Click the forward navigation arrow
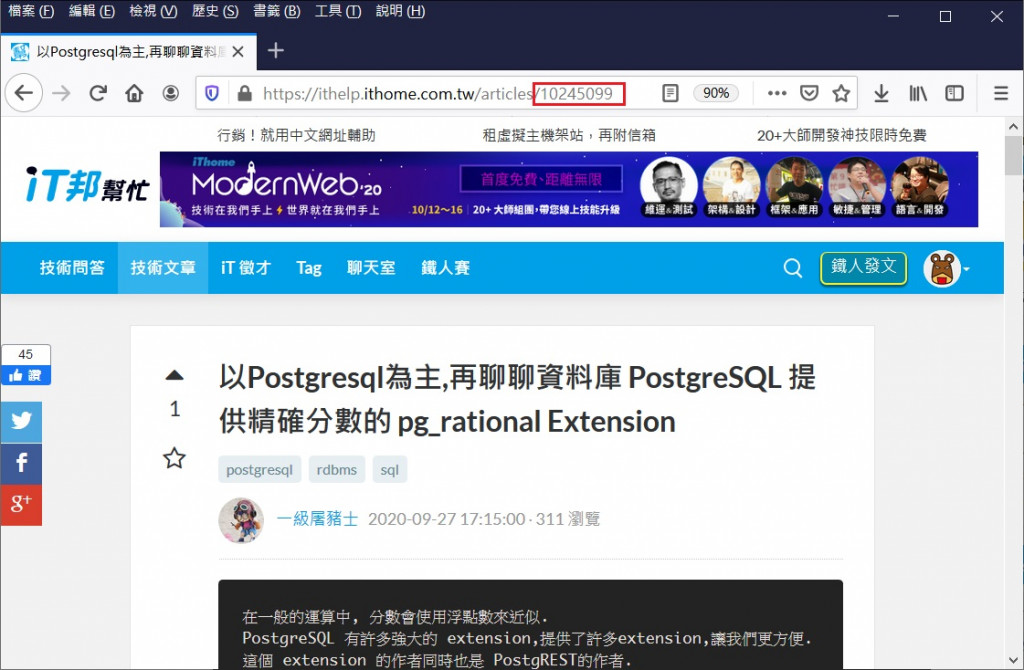This screenshot has height=670, width=1024. [x=61, y=93]
